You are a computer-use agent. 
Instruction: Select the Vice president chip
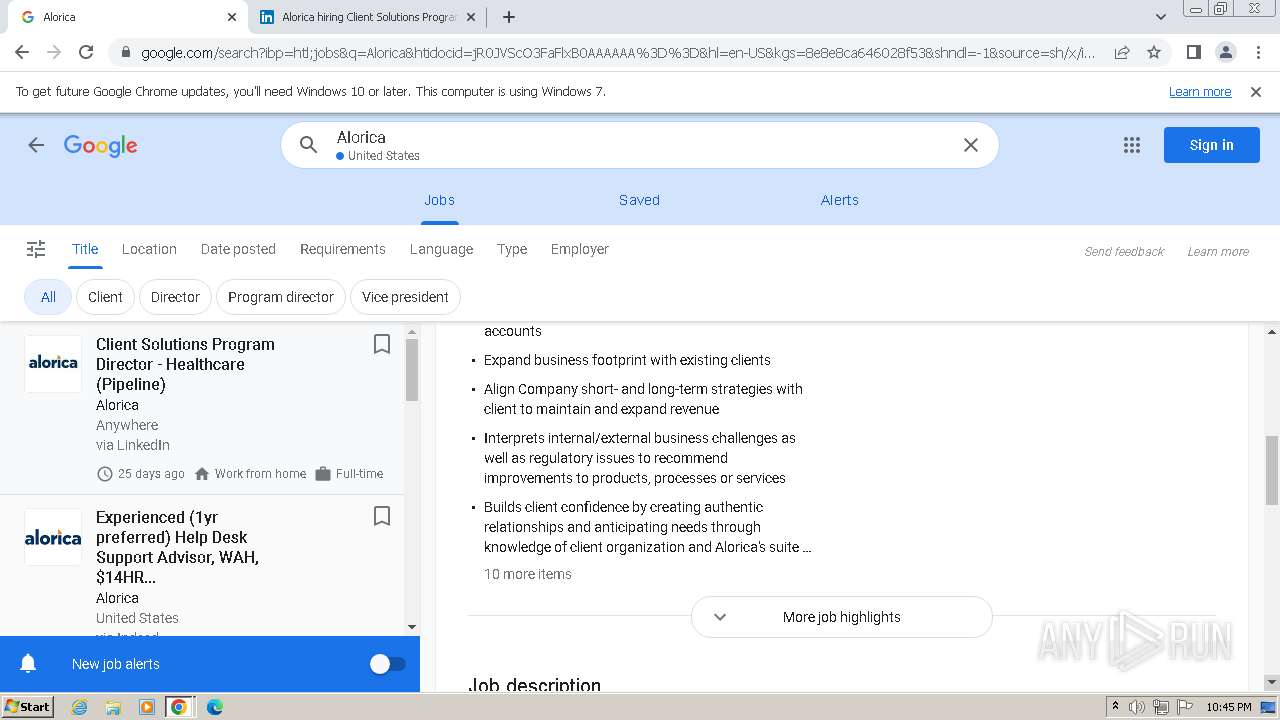[x=405, y=297]
